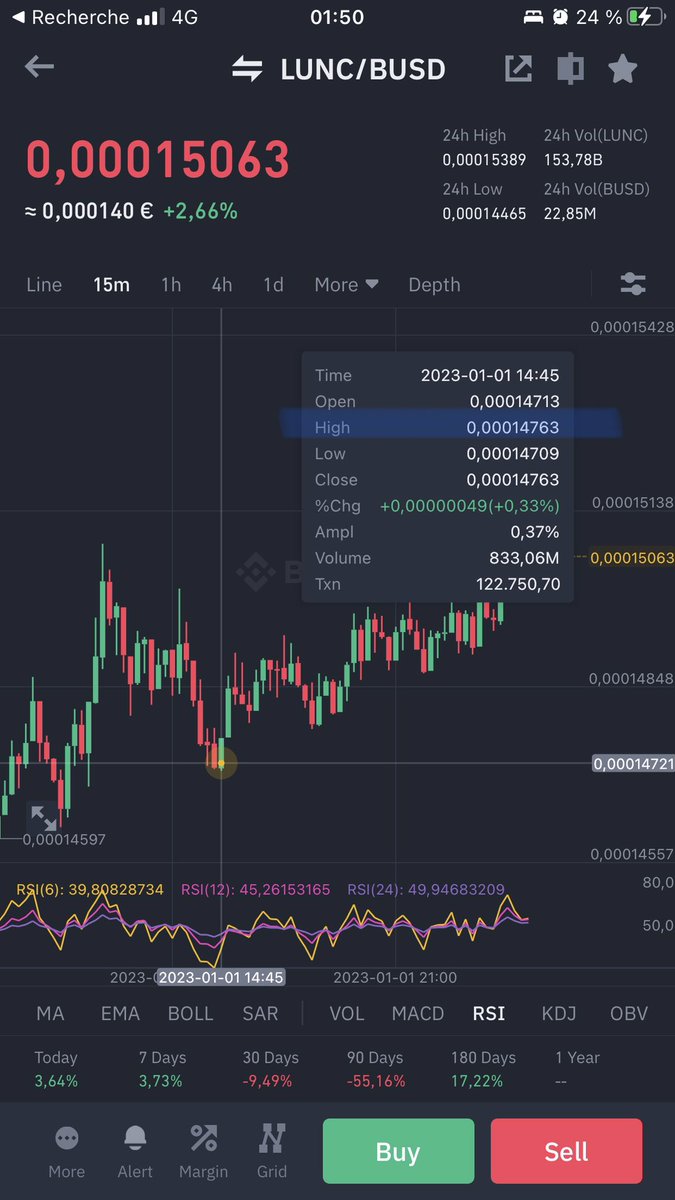Enable the MA indicator
675x1200 pixels.
coord(50,1013)
